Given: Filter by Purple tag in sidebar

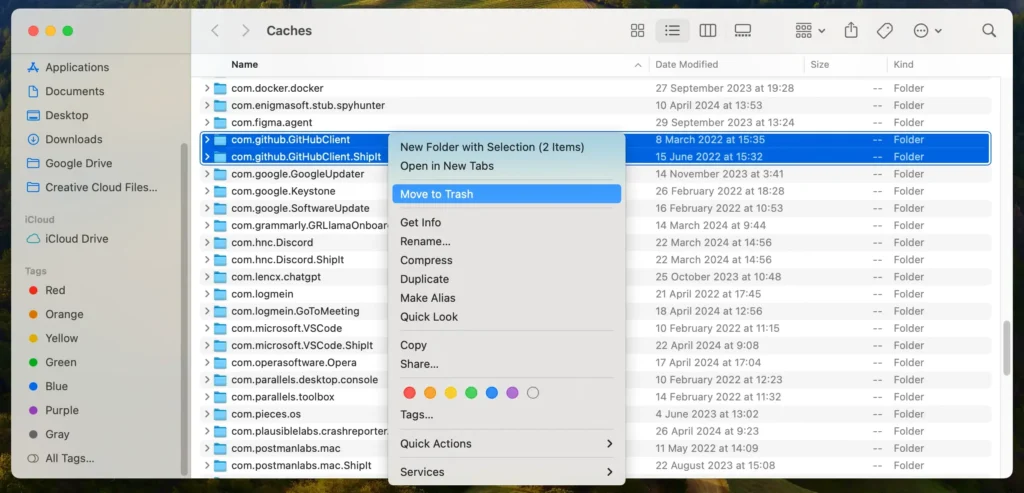Looking at the screenshot, I should pos(61,410).
